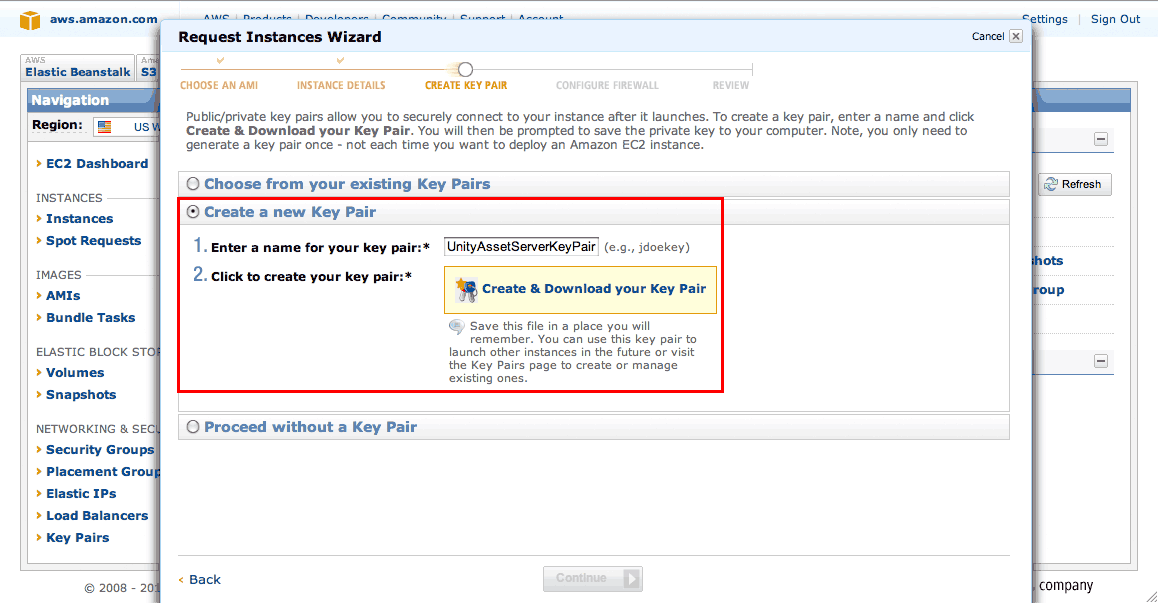Click the refresh arrows icon
Viewport: 1158px width, 603px height.
1051,185
